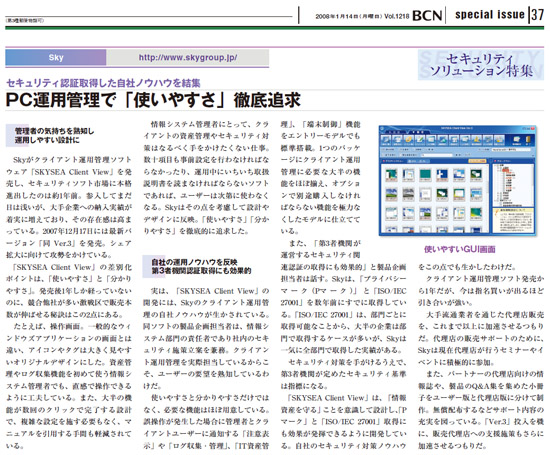Select the solid teal desktop thumbnail

coord(425,175)
